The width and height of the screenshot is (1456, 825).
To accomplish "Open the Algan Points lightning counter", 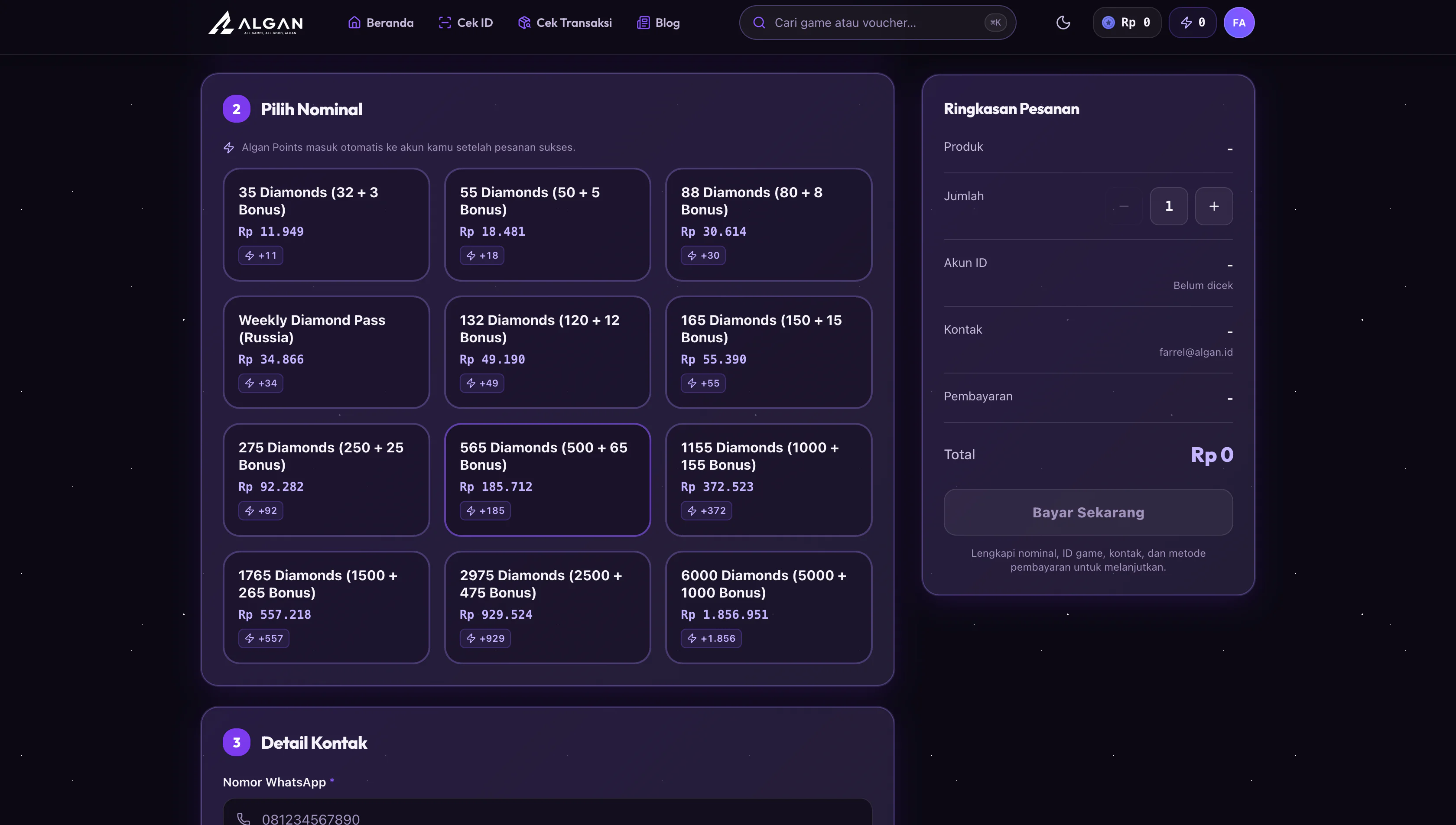I will [1192, 23].
